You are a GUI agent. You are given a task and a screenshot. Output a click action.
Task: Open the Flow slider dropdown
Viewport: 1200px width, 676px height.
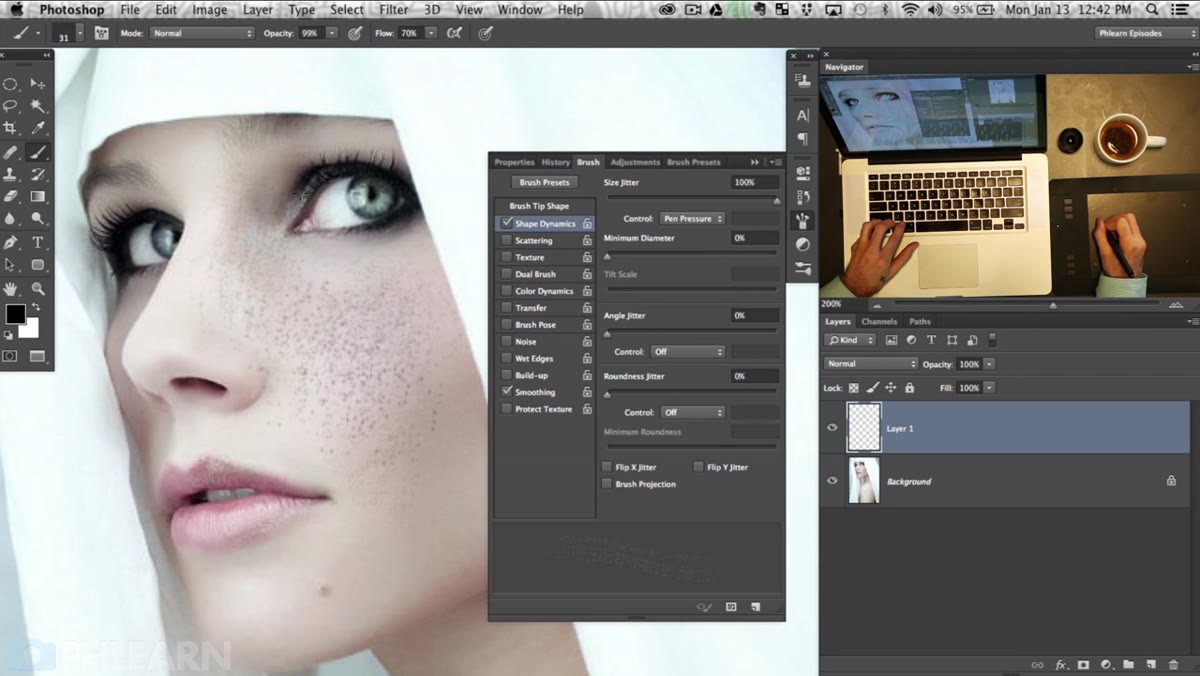431,33
